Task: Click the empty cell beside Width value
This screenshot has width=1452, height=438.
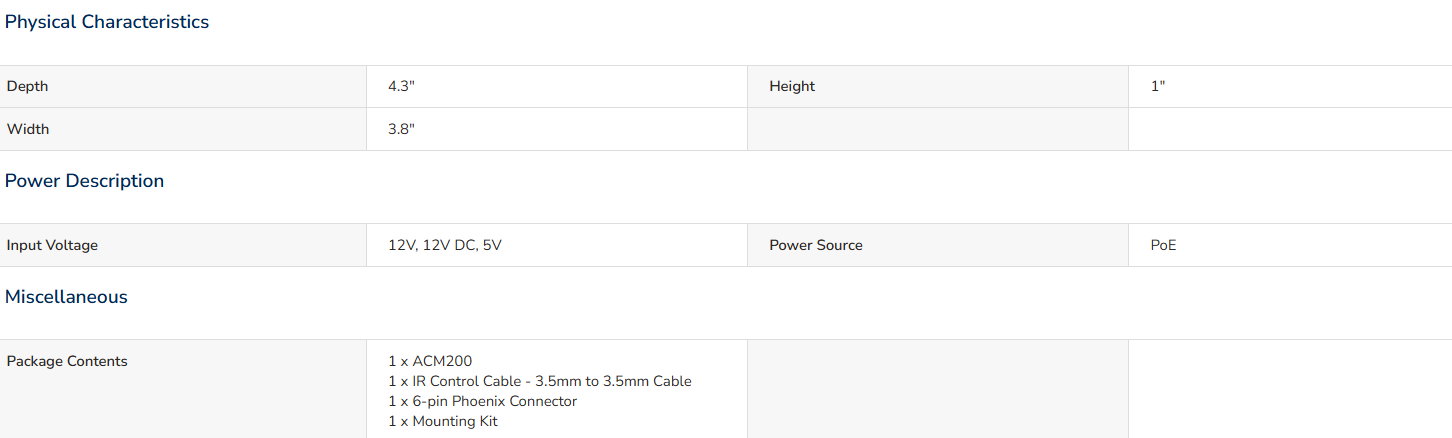Action: (x=937, y=130)
